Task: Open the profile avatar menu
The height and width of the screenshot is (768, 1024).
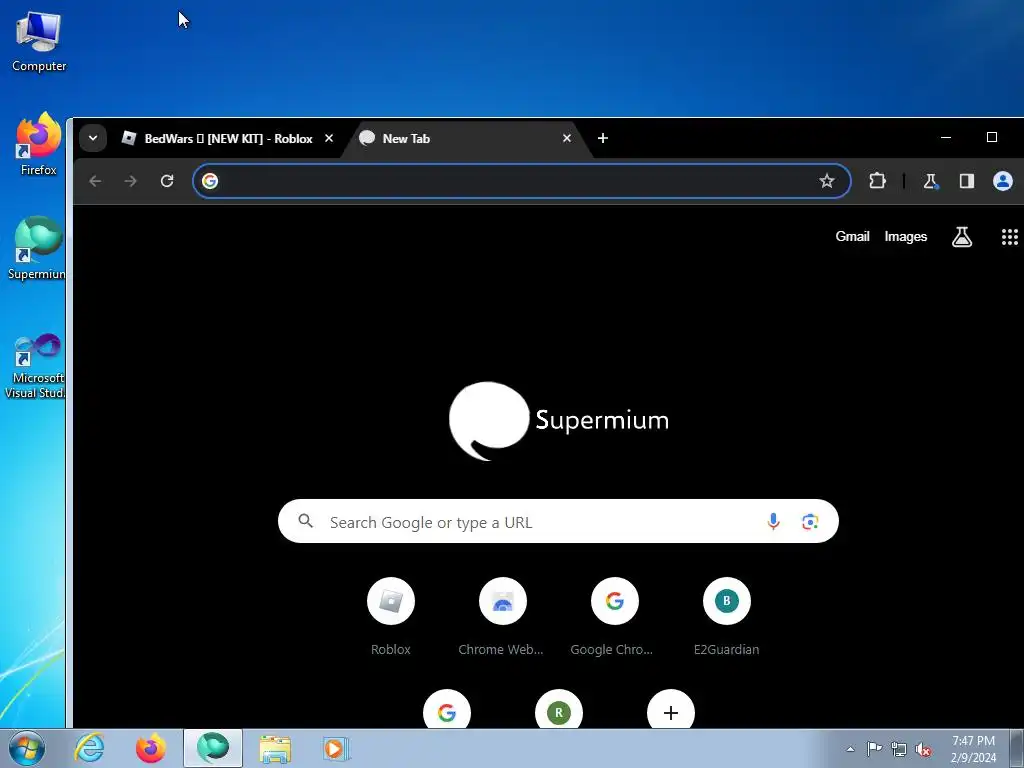Action: click(x=1002, y=181)
